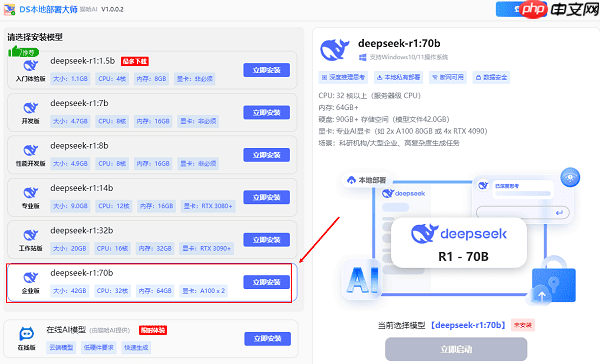600x364 pixels.
Task: Select the deepseek-r1:7b model name
Action: (79, 103)
